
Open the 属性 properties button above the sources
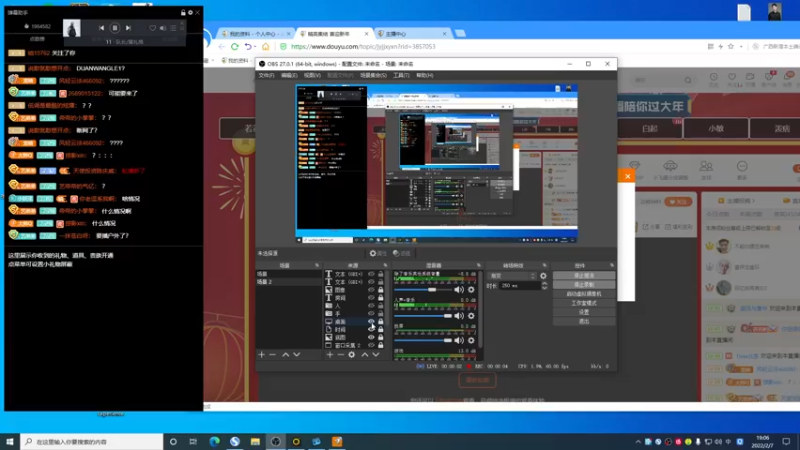point(378,253)
